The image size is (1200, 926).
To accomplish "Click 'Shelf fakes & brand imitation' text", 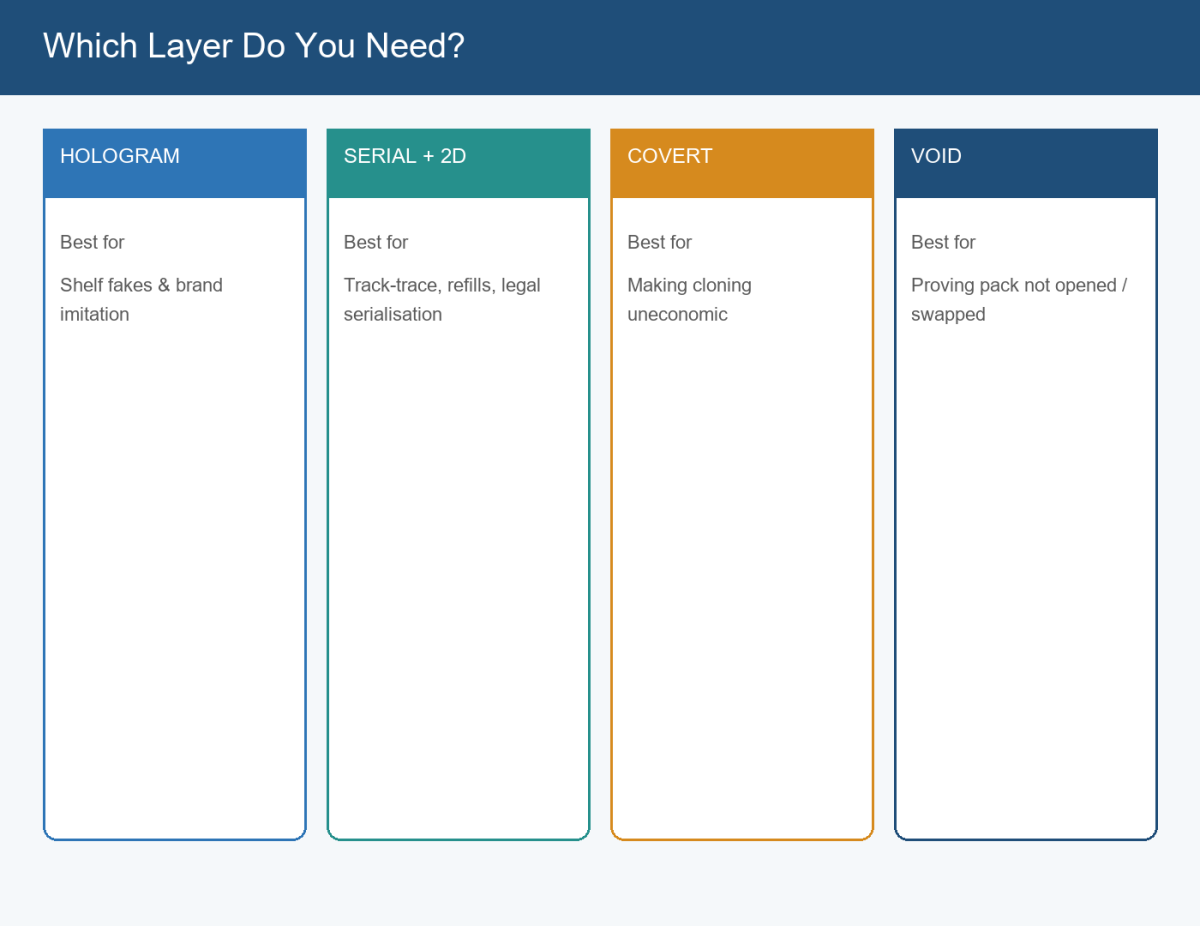I will [x=141, y=299].
